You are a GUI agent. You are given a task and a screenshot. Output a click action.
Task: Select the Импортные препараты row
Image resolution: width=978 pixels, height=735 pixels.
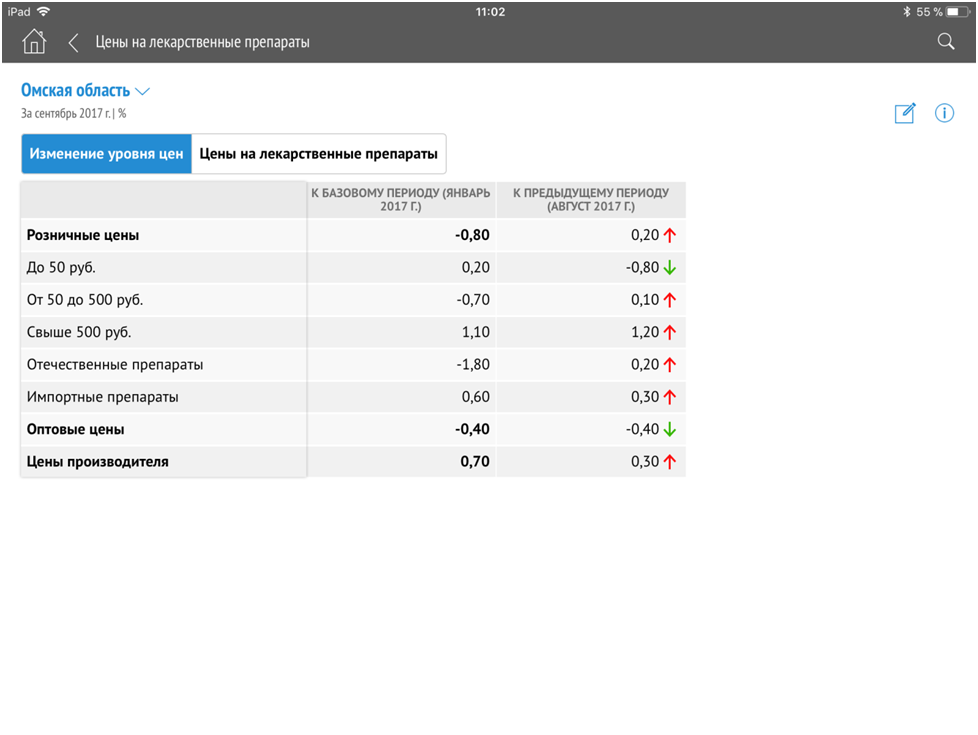tap(105, 397)
